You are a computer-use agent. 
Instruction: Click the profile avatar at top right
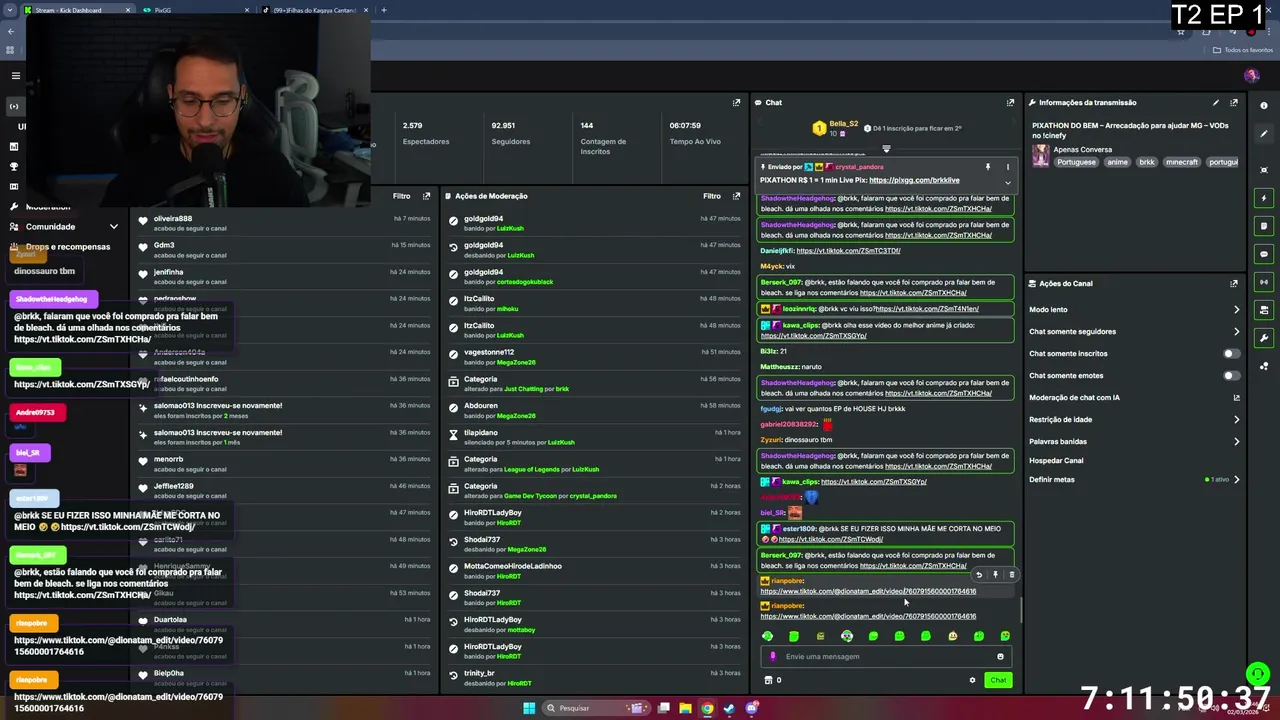(1251, 76)
